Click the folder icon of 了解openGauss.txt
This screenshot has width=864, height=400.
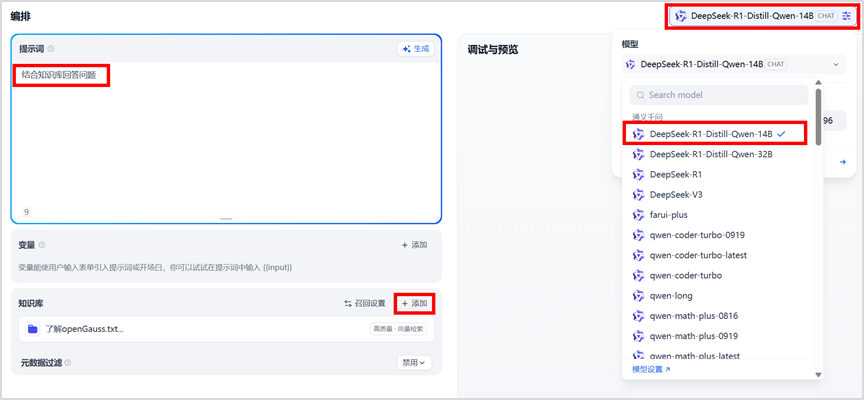pos(33,329)
